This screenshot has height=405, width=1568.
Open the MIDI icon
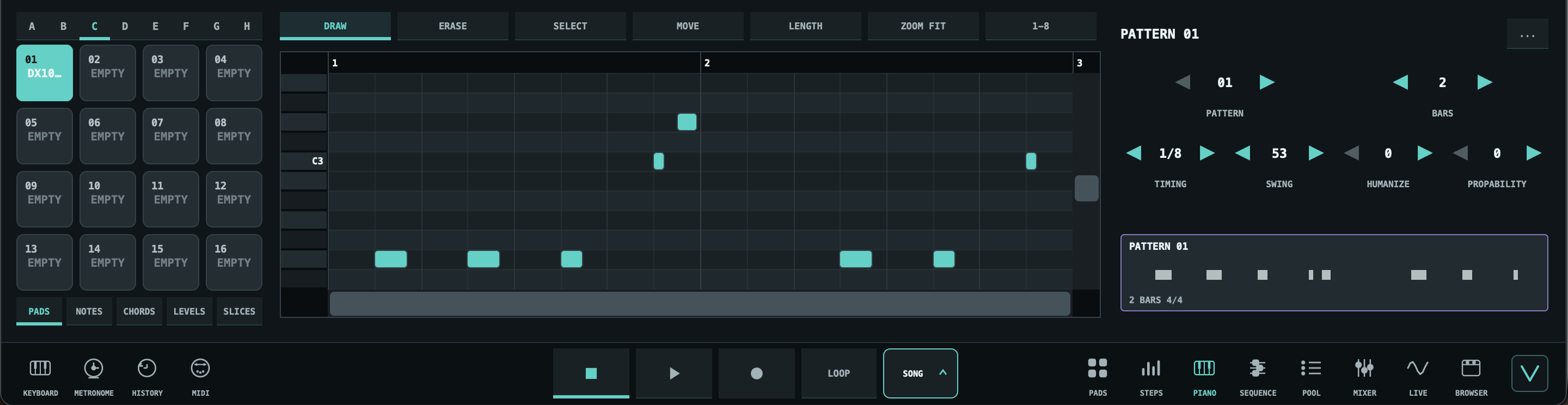click(x=200, y=368)
